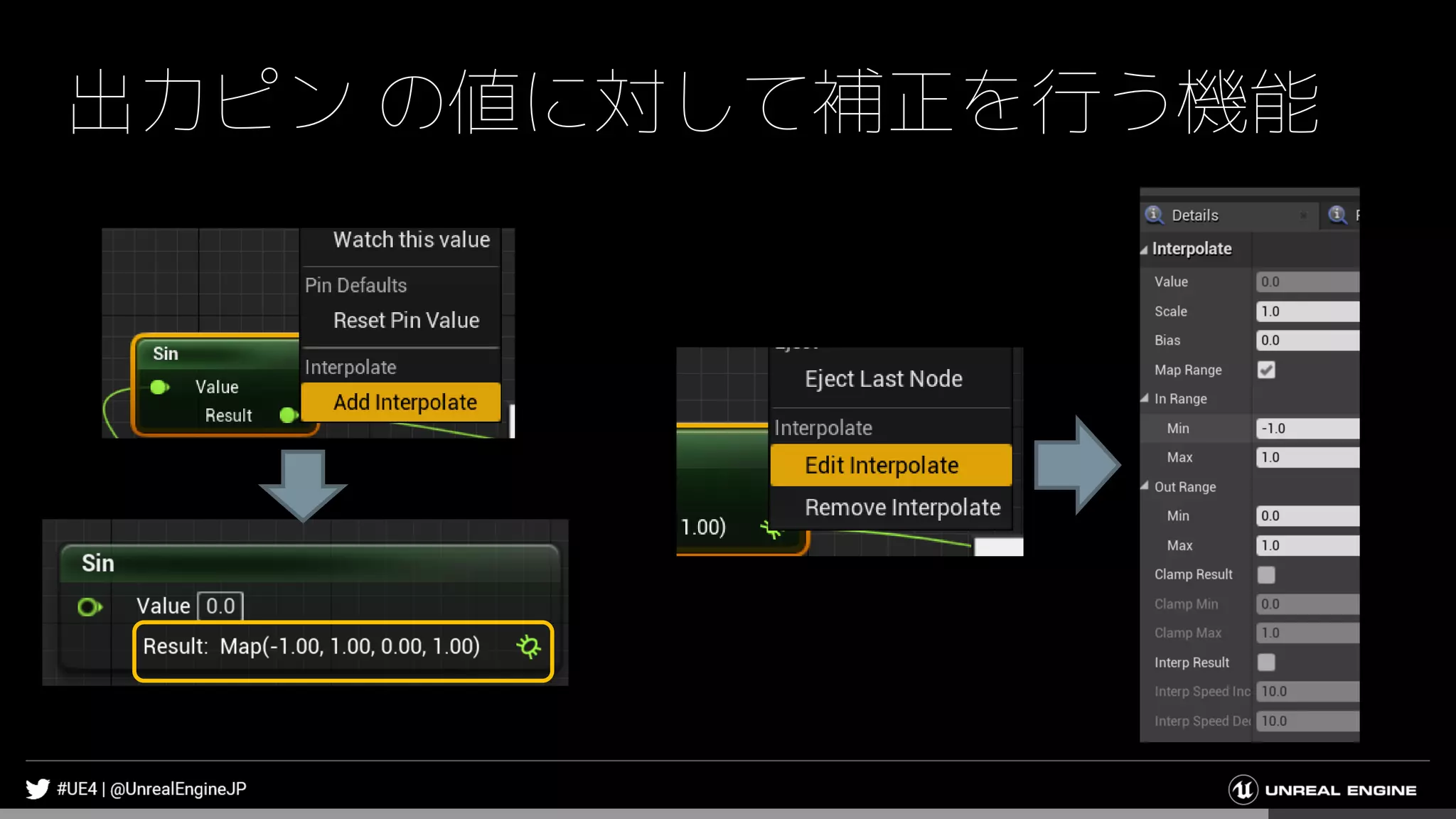Switch to the Details tab
1456x819 pixels.
pos(1194,215)
